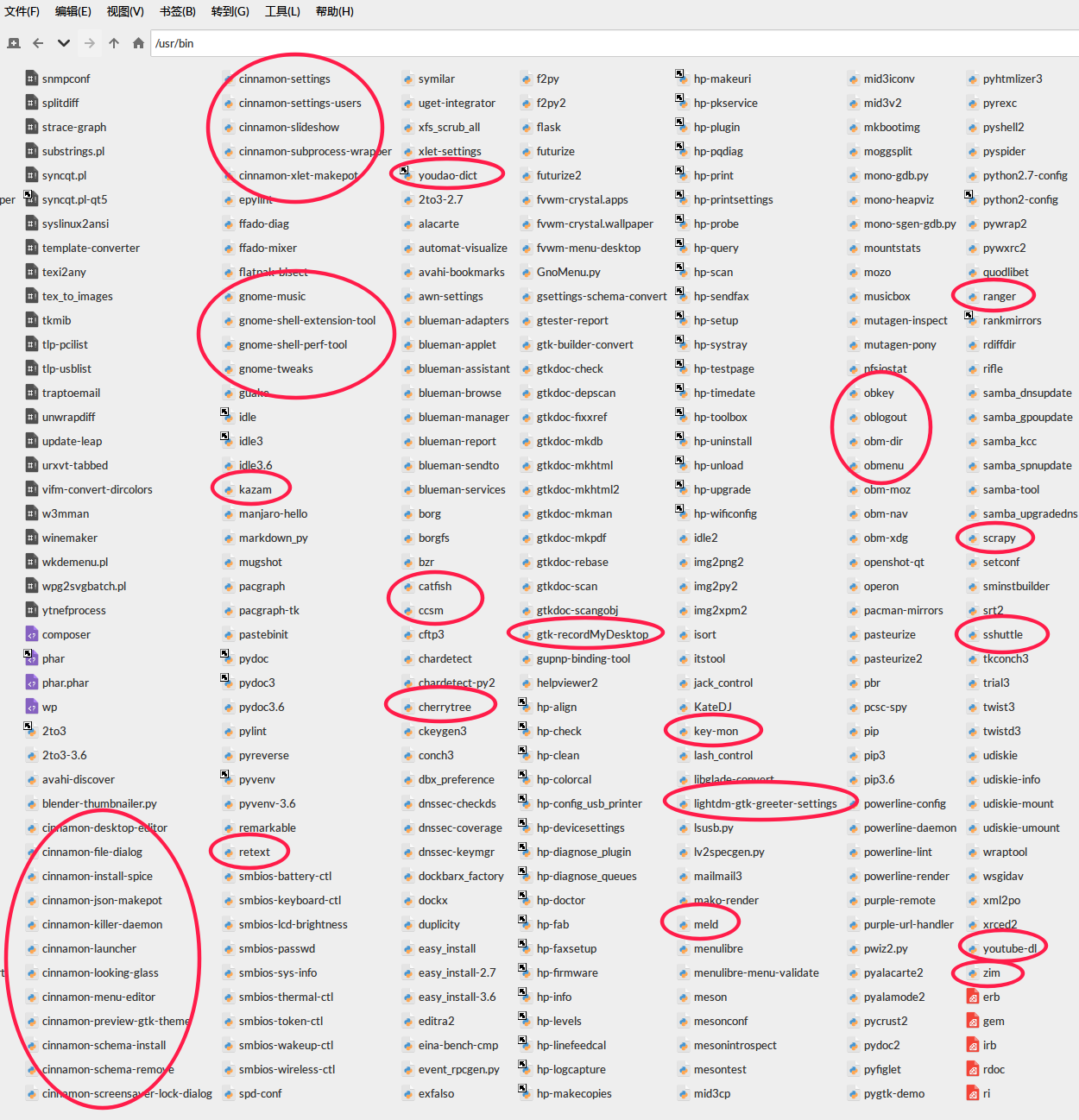1079x1120 pixels.
Task: Select the file named menulibre
Action: click(718, 948)
